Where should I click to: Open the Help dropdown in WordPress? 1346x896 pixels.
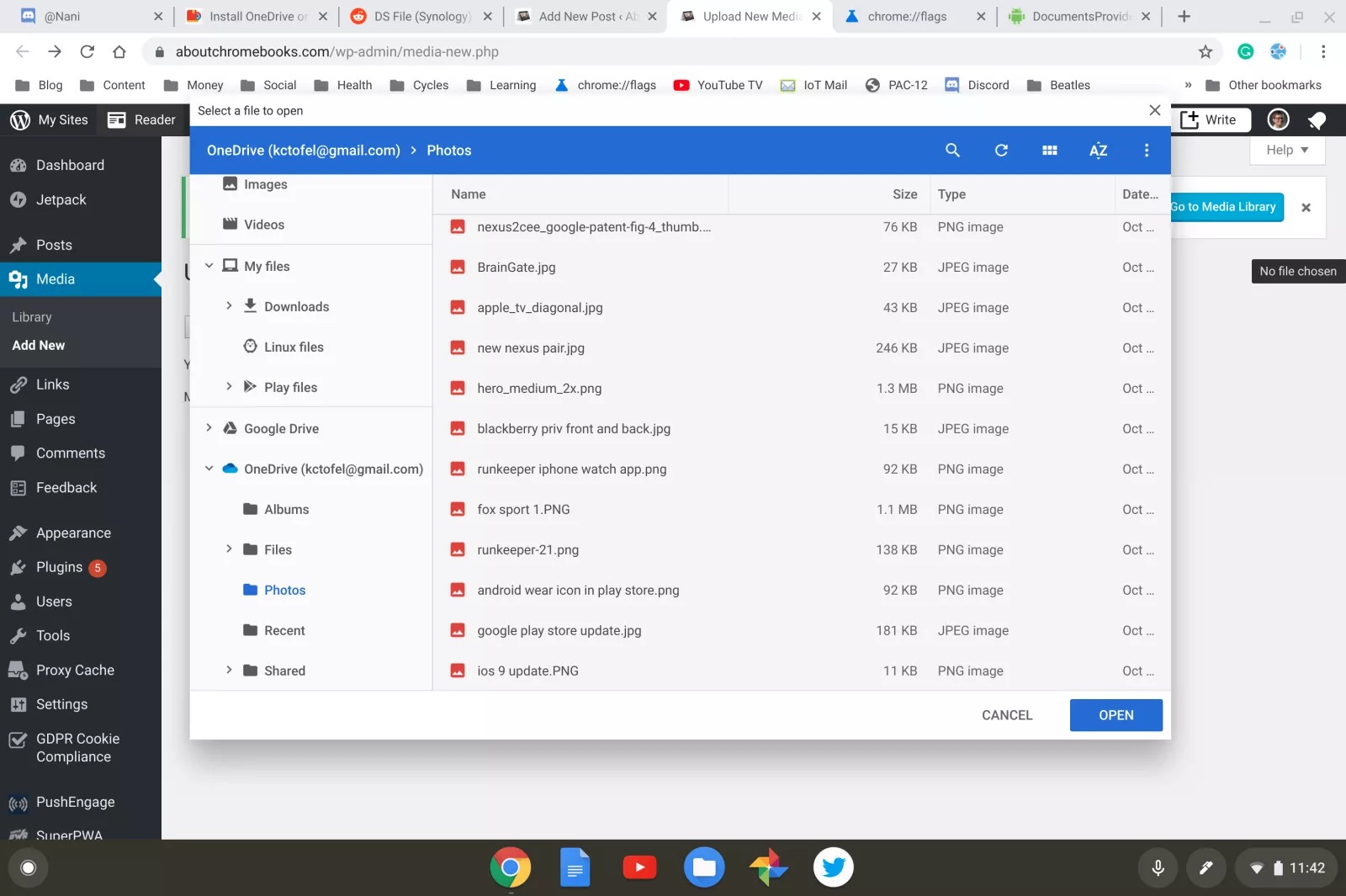1286,150
